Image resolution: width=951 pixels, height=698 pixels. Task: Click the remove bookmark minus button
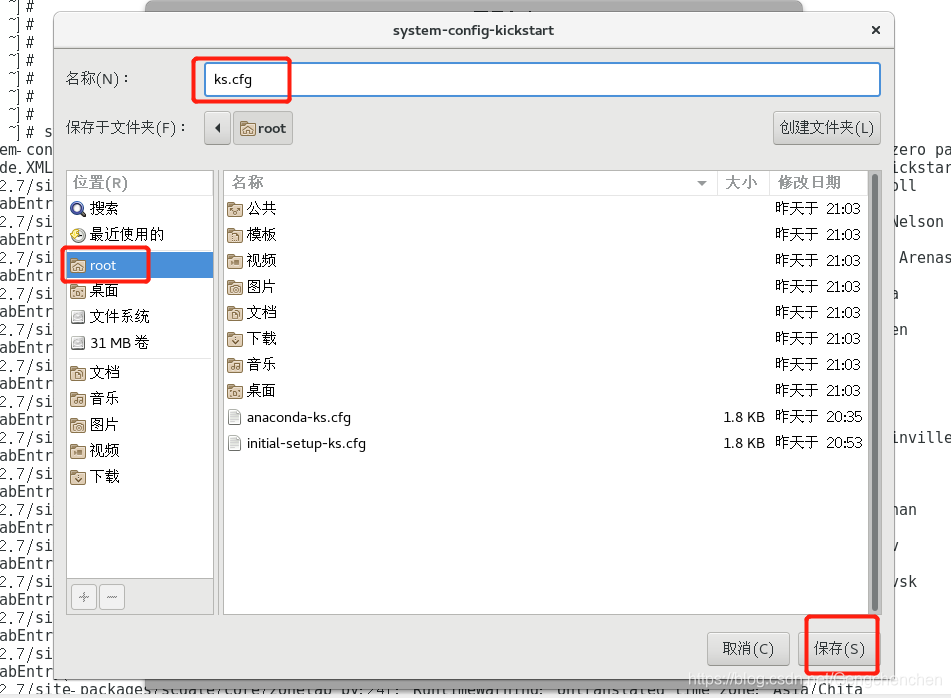click(x=112, y=597)
